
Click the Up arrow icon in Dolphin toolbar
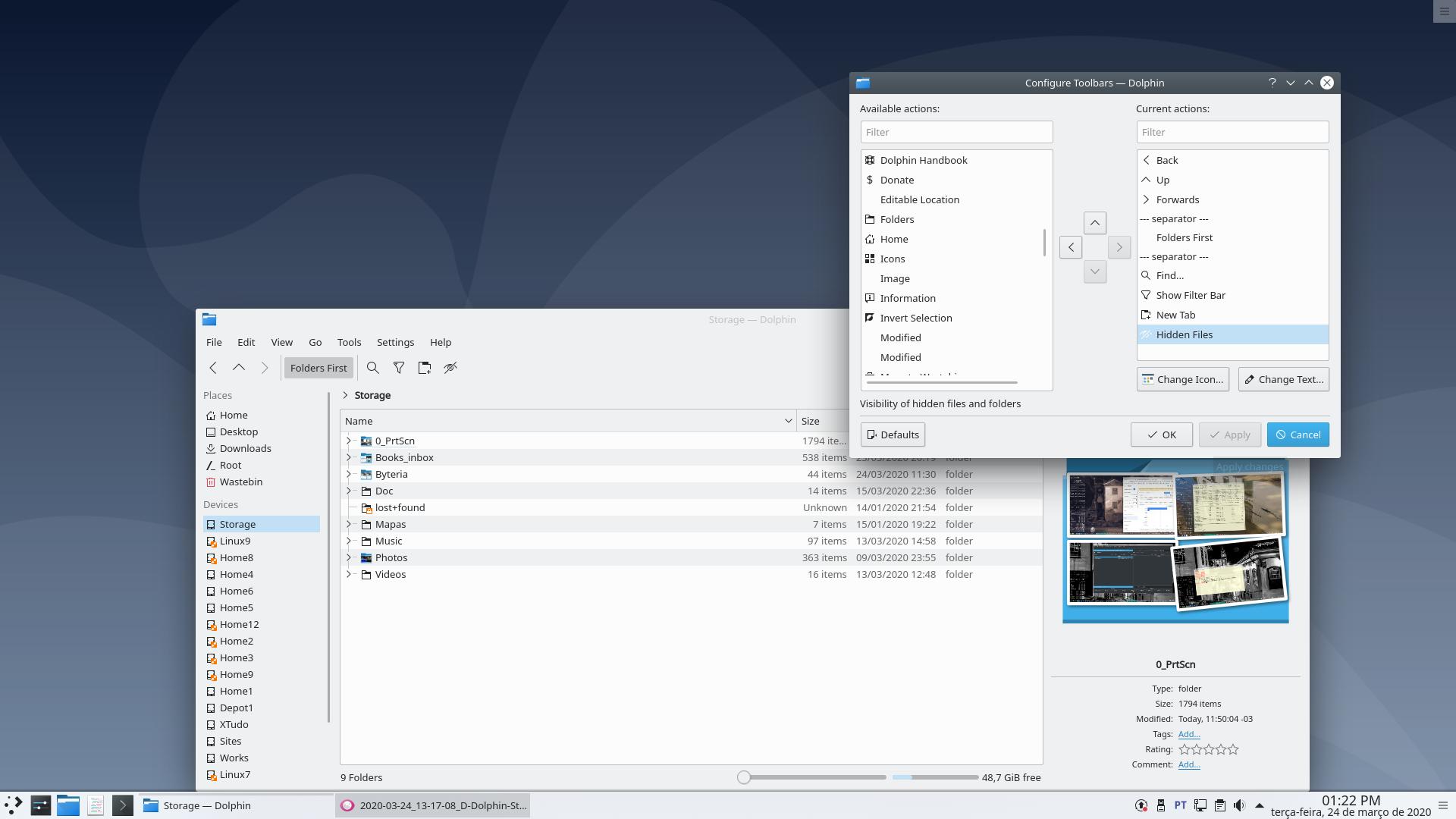[239, 368]
